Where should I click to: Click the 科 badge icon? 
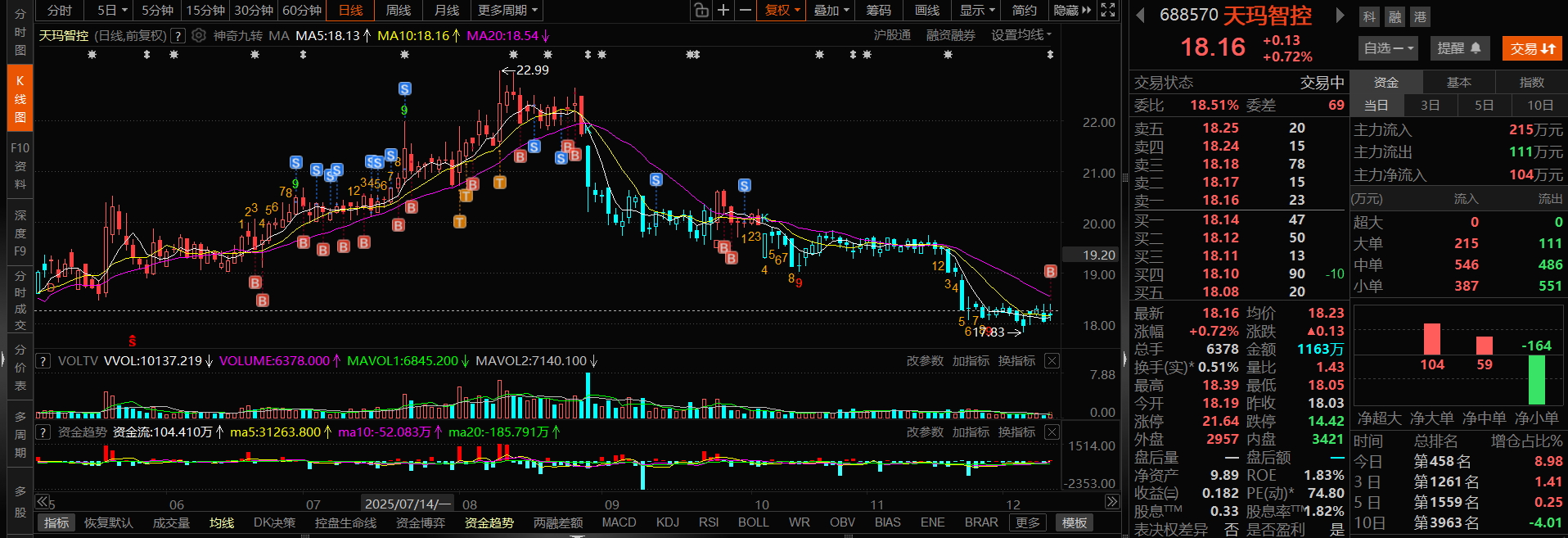pyautogui.click(x=1370, y=16)
